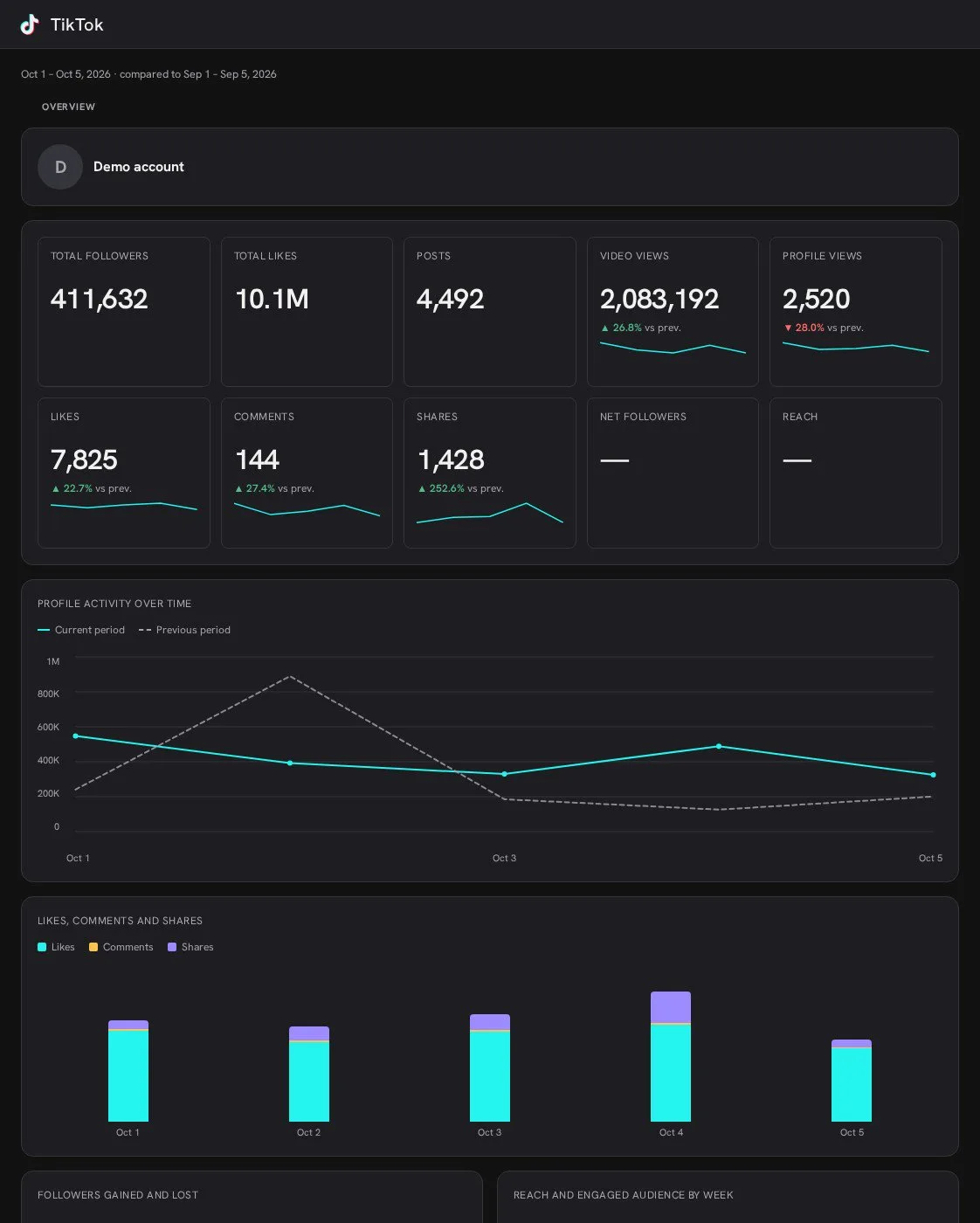Viewport: 980px width, 1223px height.
Task: Click the Followers Gained and Lost heading
Action: (x=118, y=1195)
